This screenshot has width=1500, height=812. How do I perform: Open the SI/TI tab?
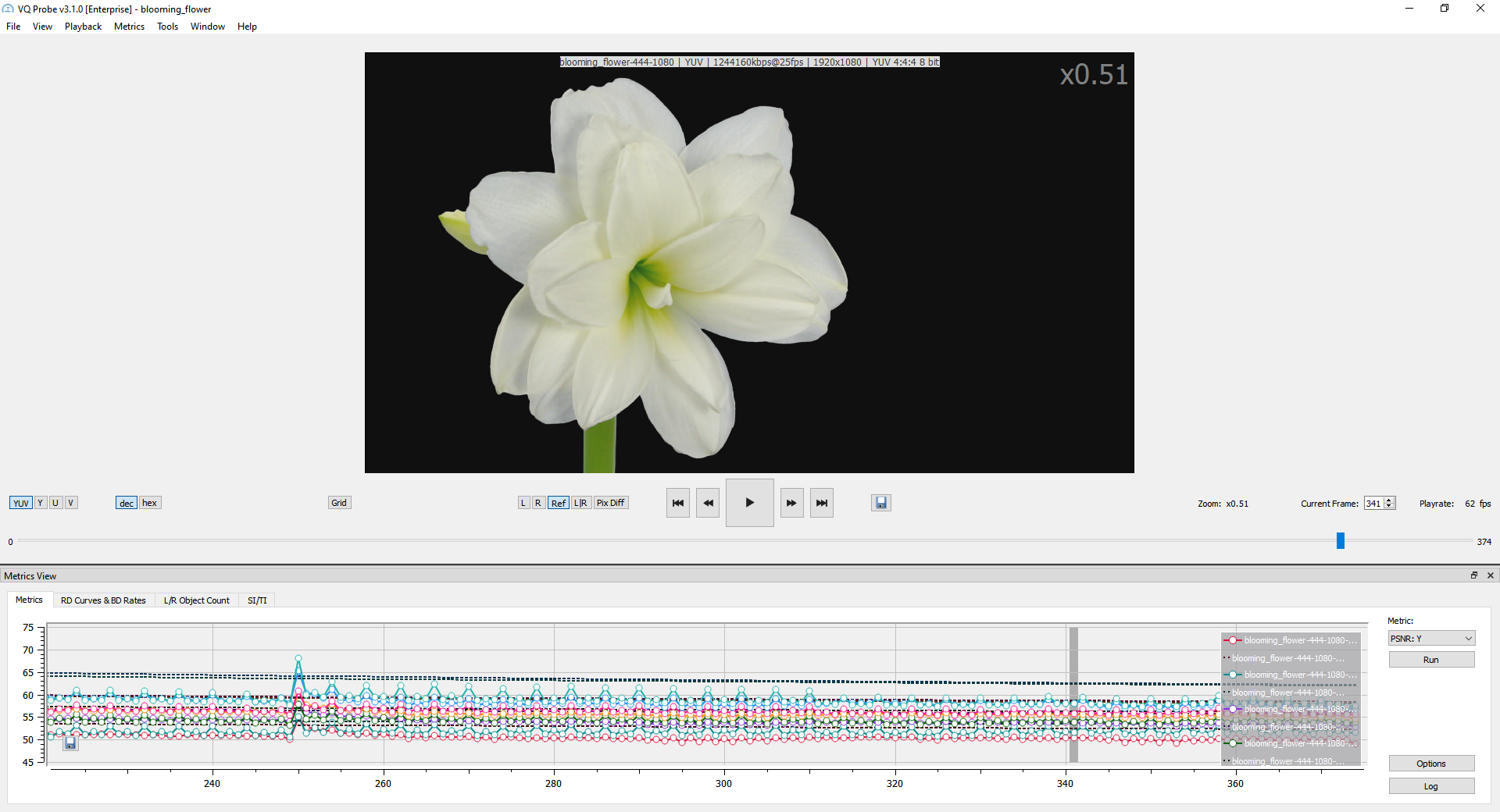[257, 600]
